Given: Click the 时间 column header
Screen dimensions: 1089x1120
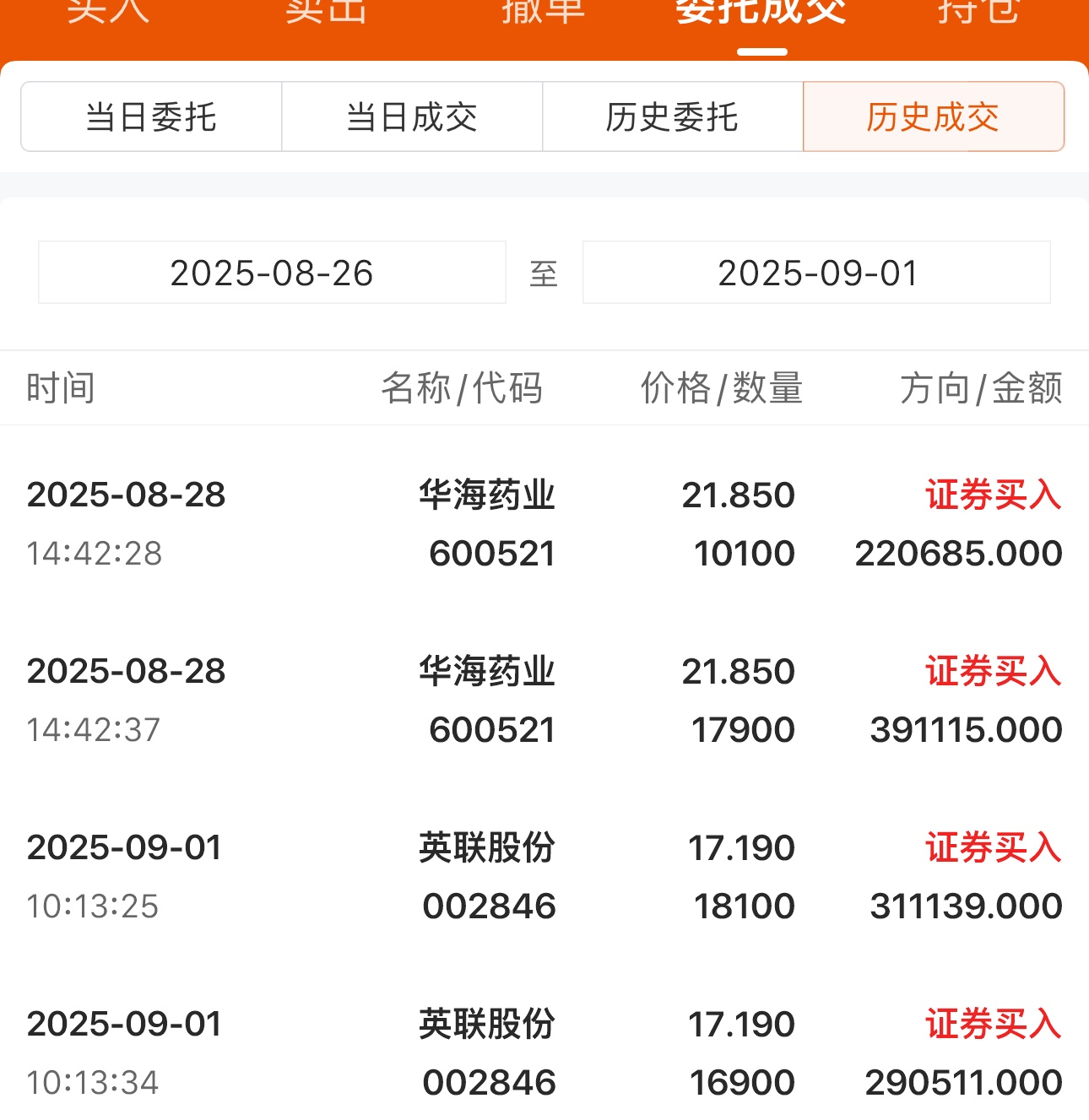Looking at the screenshot, I should click(x=61, y=388).
